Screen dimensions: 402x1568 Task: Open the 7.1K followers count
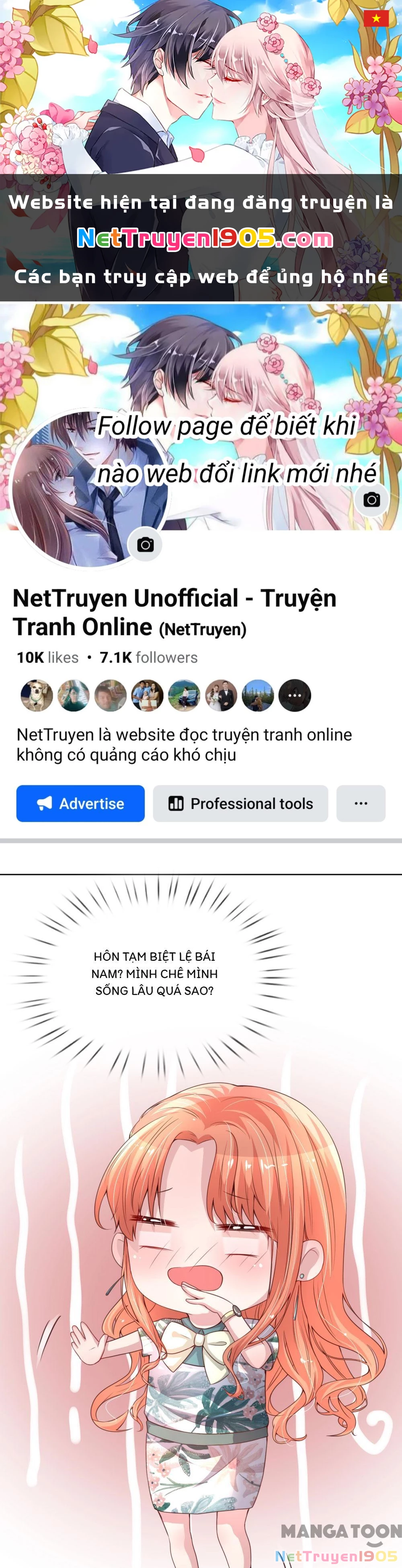click(149, 657)
